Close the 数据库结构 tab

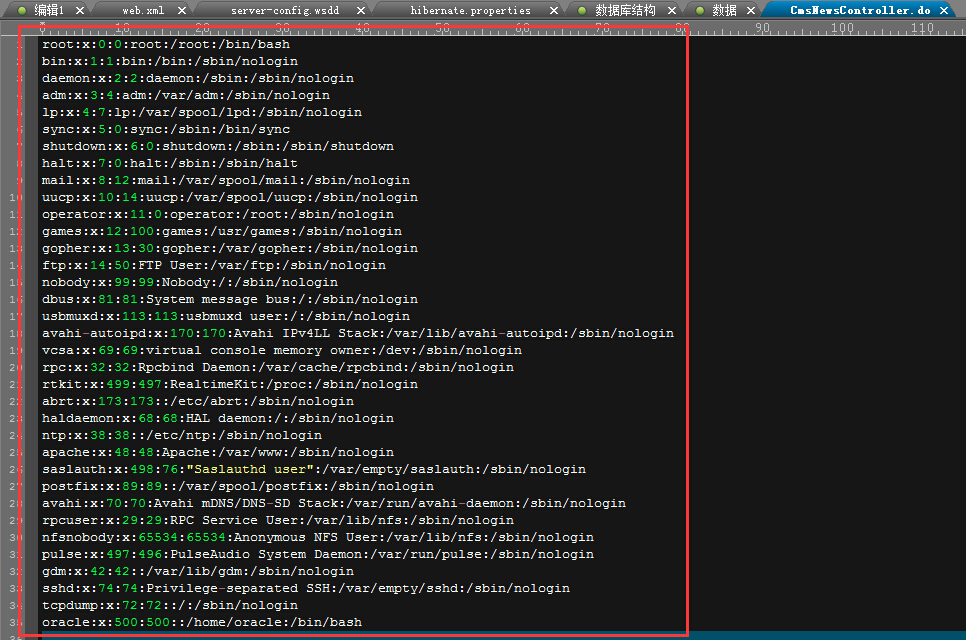672,10
